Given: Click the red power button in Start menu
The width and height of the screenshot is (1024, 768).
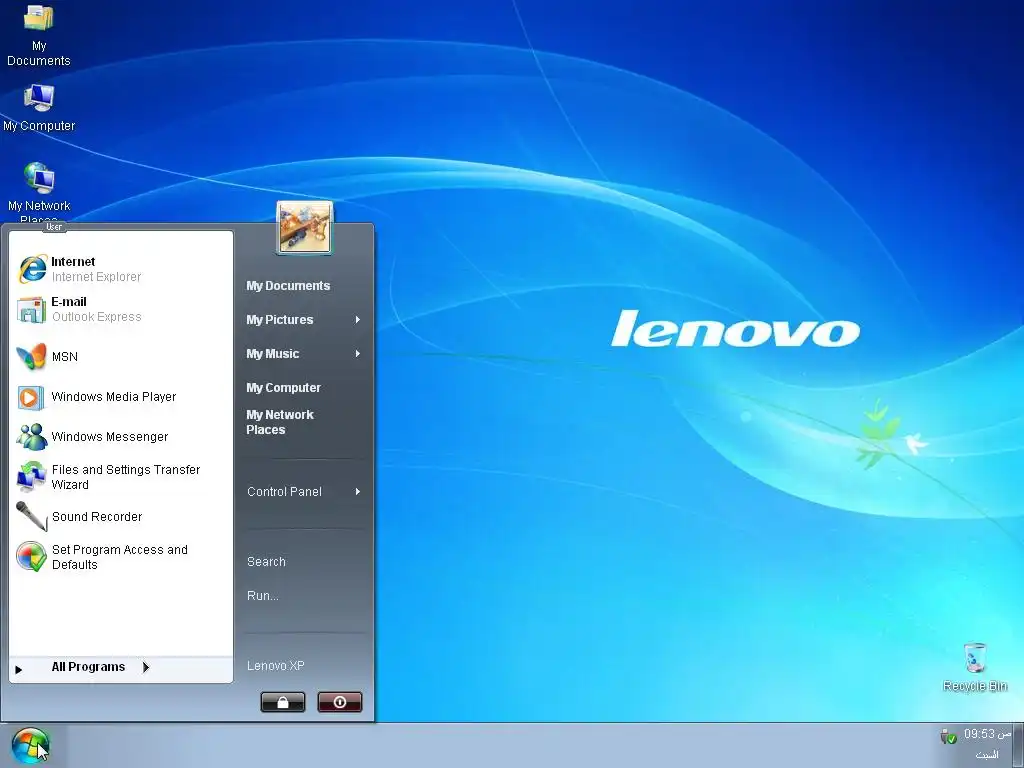Looking at the screenshot, I should coord(340,702).
